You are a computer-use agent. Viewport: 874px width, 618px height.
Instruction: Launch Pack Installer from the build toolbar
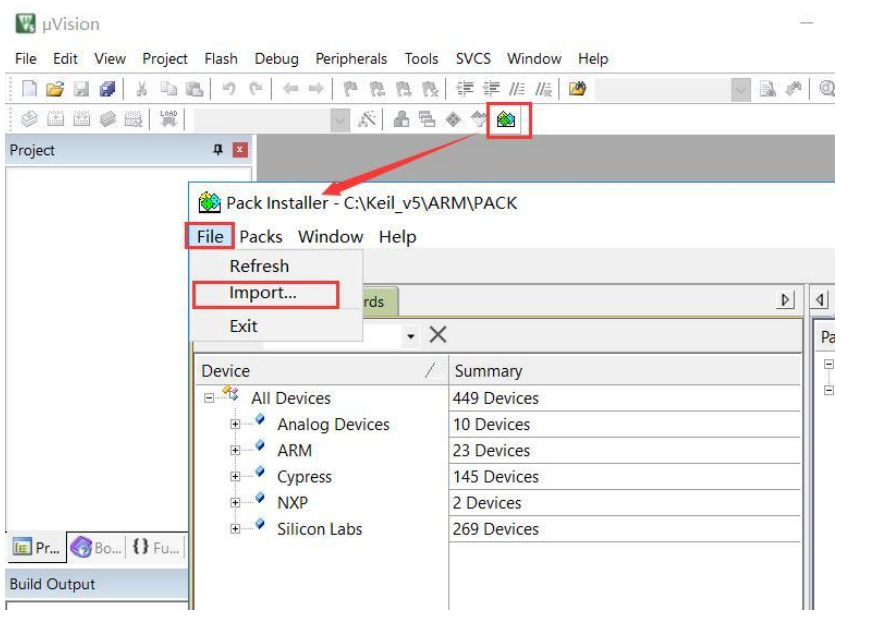506,119
